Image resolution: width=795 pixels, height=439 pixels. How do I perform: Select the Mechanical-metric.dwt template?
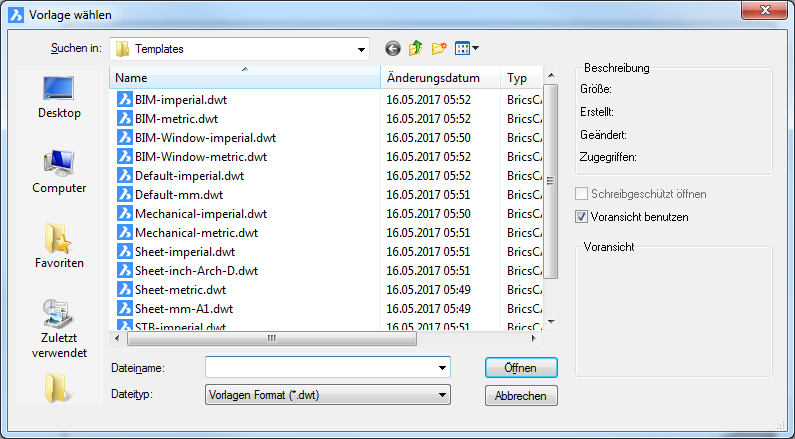(182, 233)
